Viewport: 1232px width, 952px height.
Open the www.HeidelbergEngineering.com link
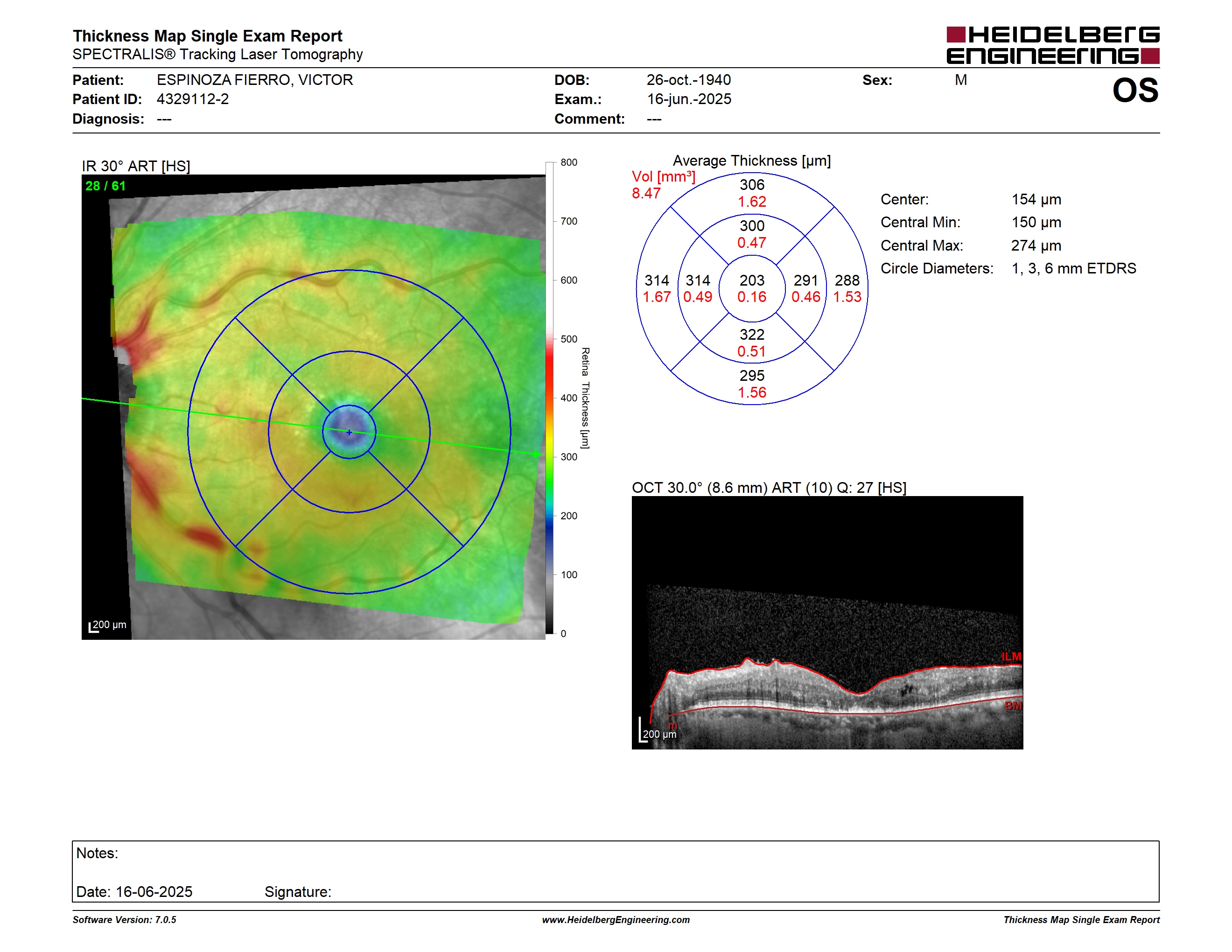(x=616, y=920)
